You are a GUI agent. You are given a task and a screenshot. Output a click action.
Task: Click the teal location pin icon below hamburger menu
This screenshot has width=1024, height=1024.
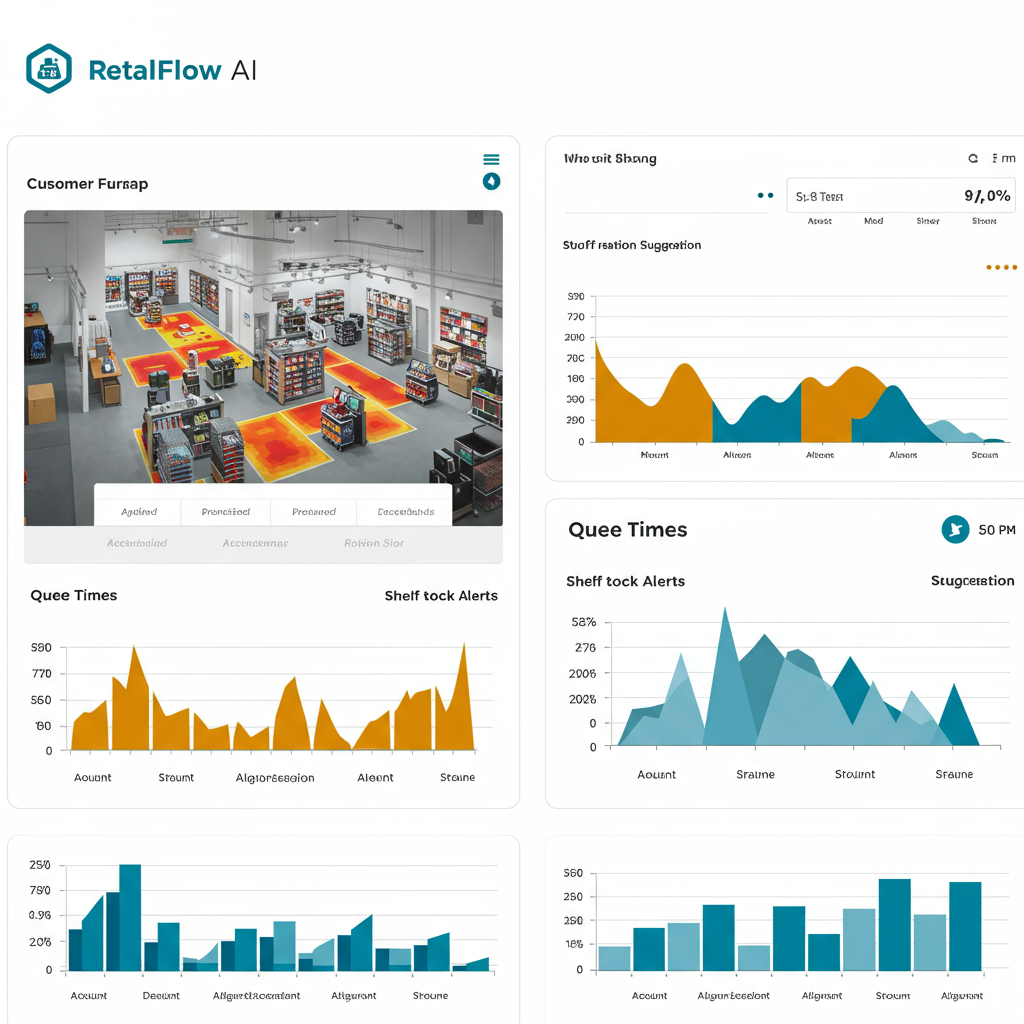pyautogui.click(x=491, y=181)
